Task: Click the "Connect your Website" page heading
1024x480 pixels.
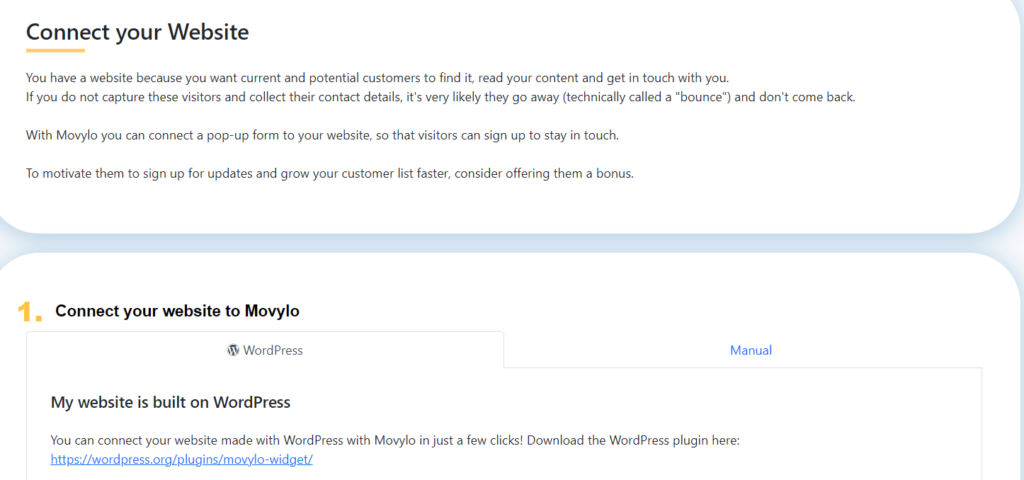Action: pyautogui.click(x=137, y=31)
